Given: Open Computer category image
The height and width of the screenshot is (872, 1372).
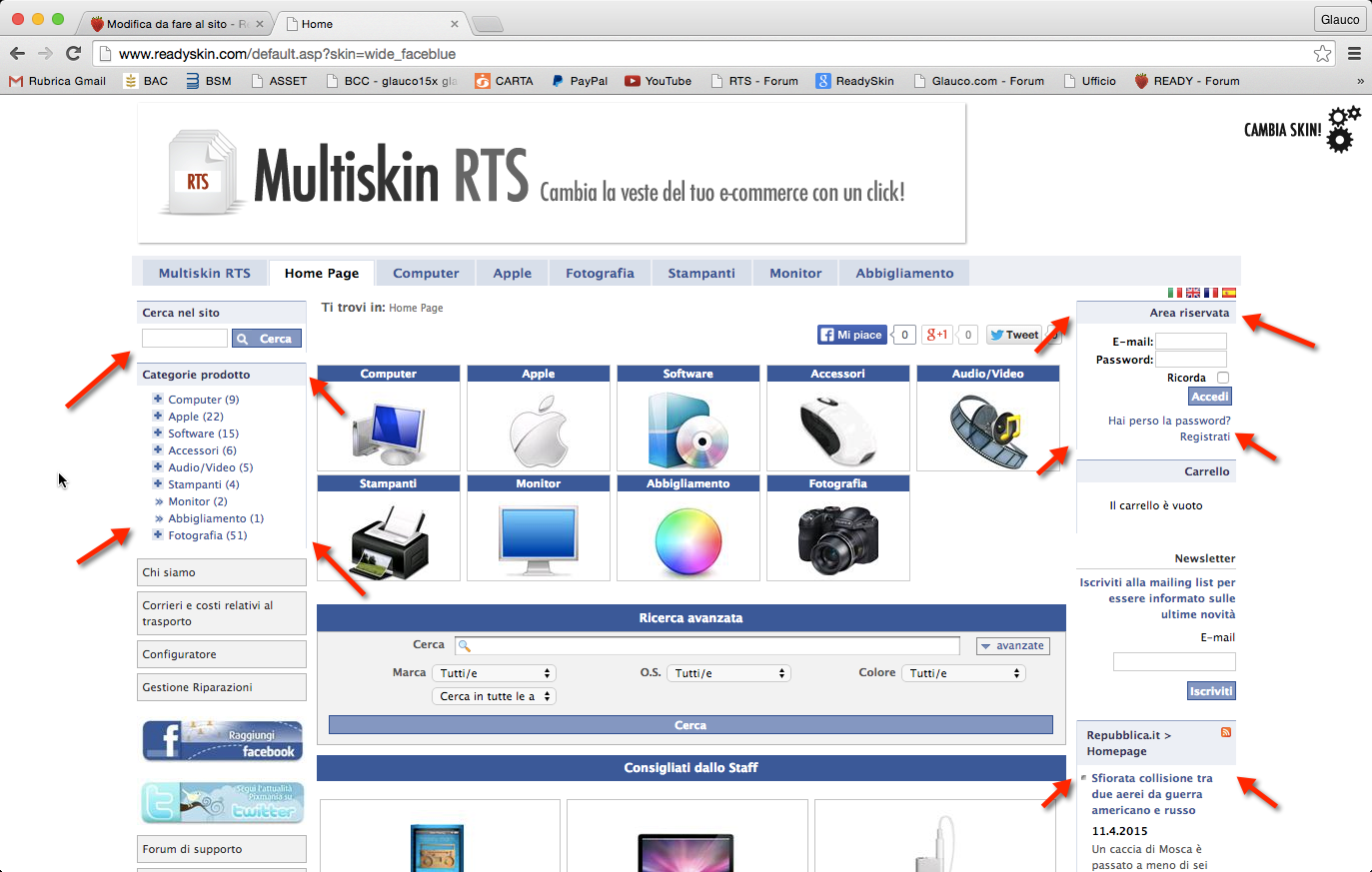Looking at the screenshot, I should [x=389, y=427].
